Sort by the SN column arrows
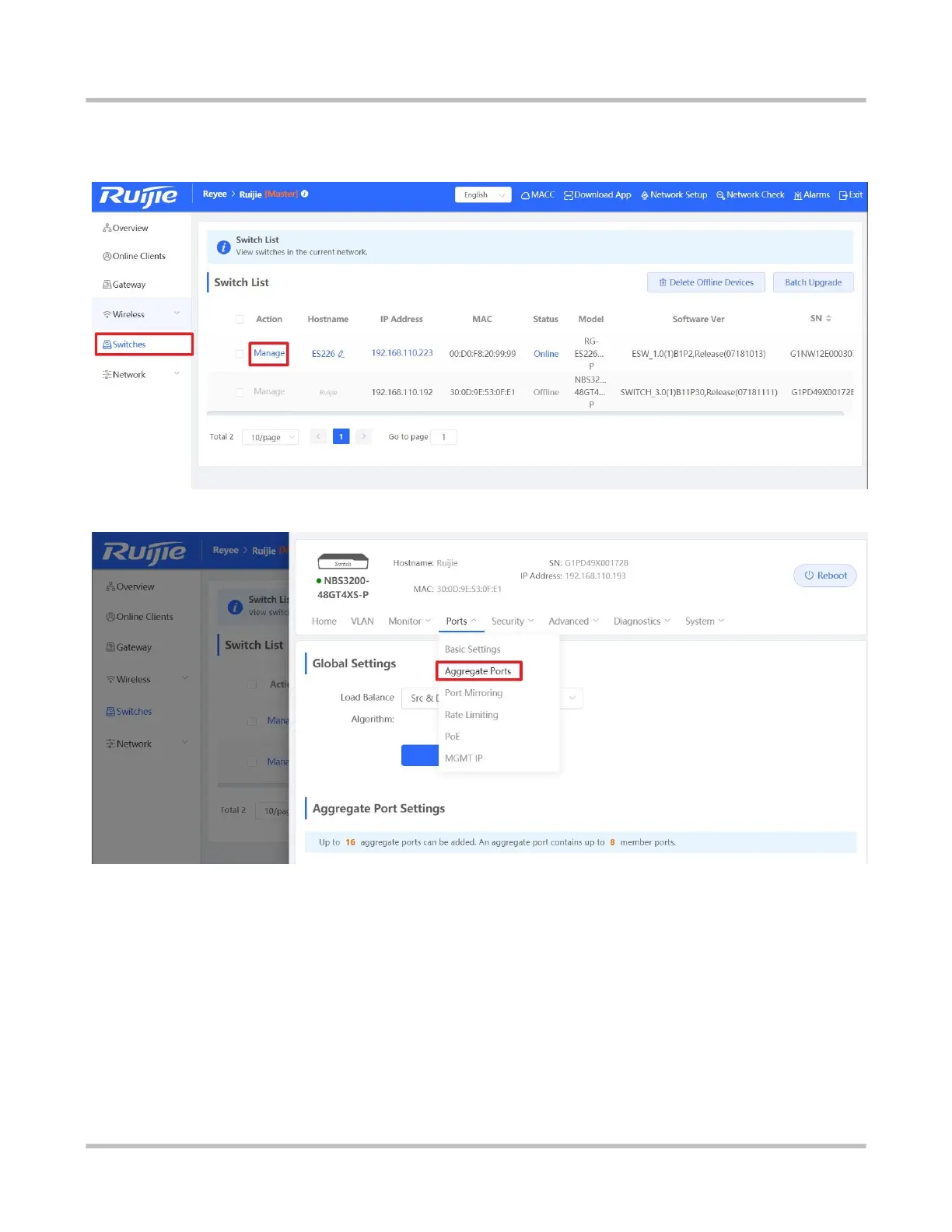Image resolution: width=952 pixels, height=1232 pixels. coord(828,319)
